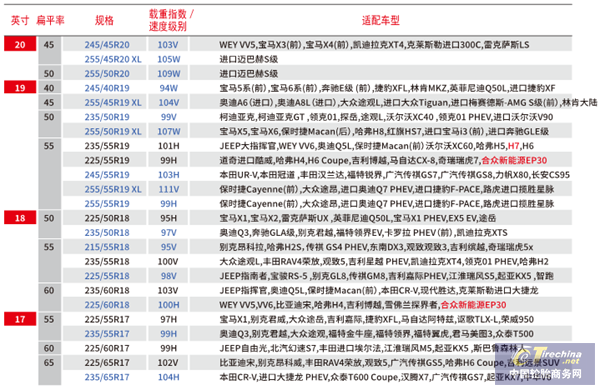Click load index 111V
Screen dimensions: 600x390
[169, 189]
